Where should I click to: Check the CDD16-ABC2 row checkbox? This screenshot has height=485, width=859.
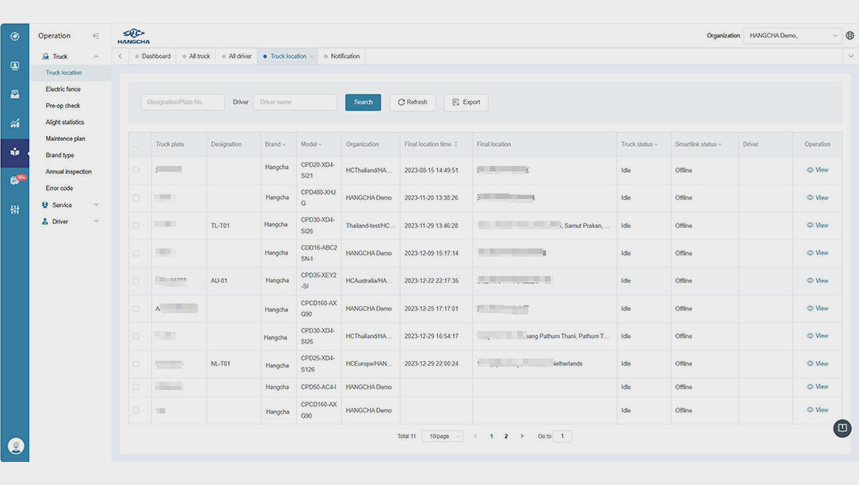click(x=136, y=253)
